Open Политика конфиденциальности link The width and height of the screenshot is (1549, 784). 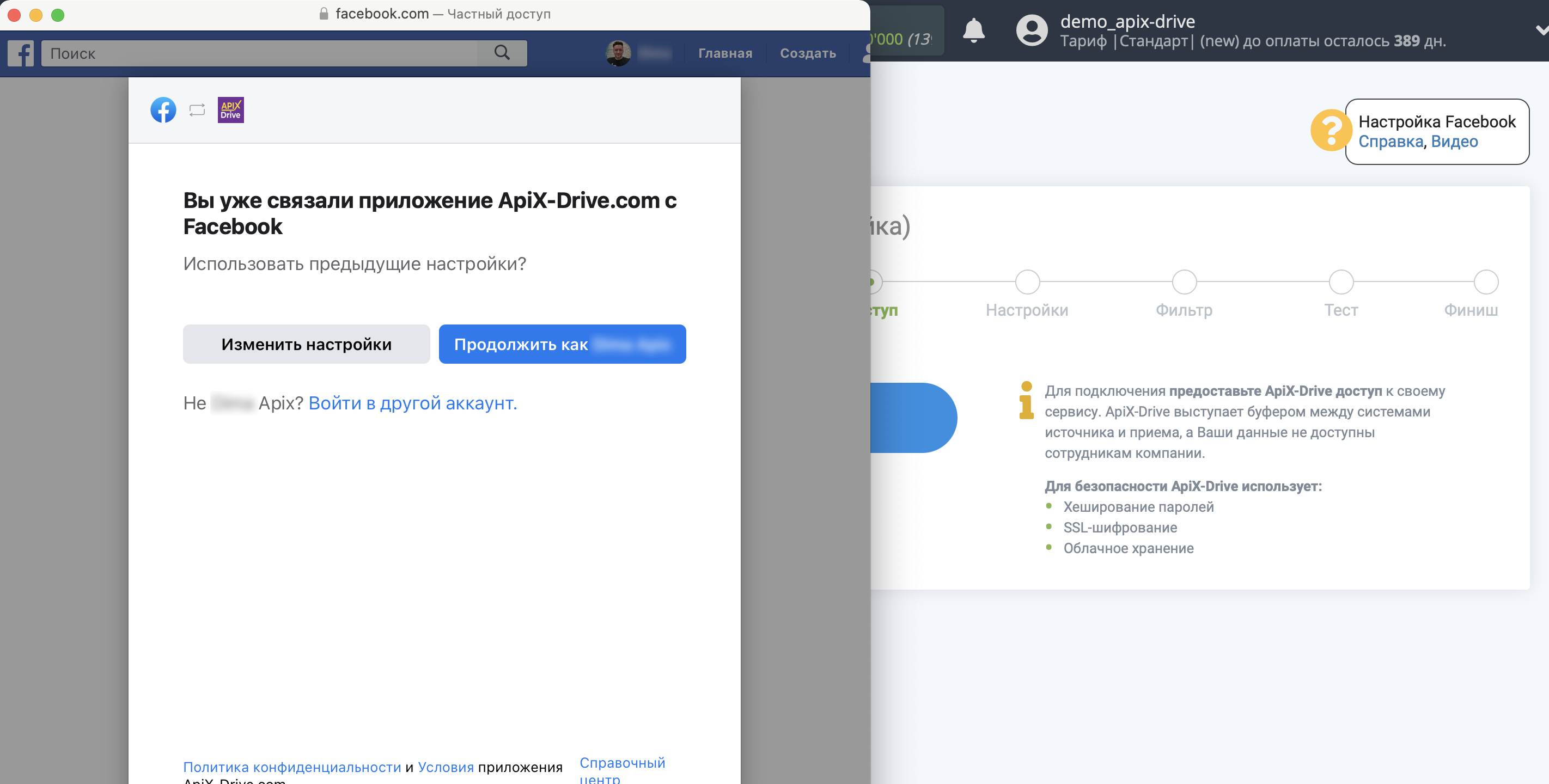tap(291, 767)
